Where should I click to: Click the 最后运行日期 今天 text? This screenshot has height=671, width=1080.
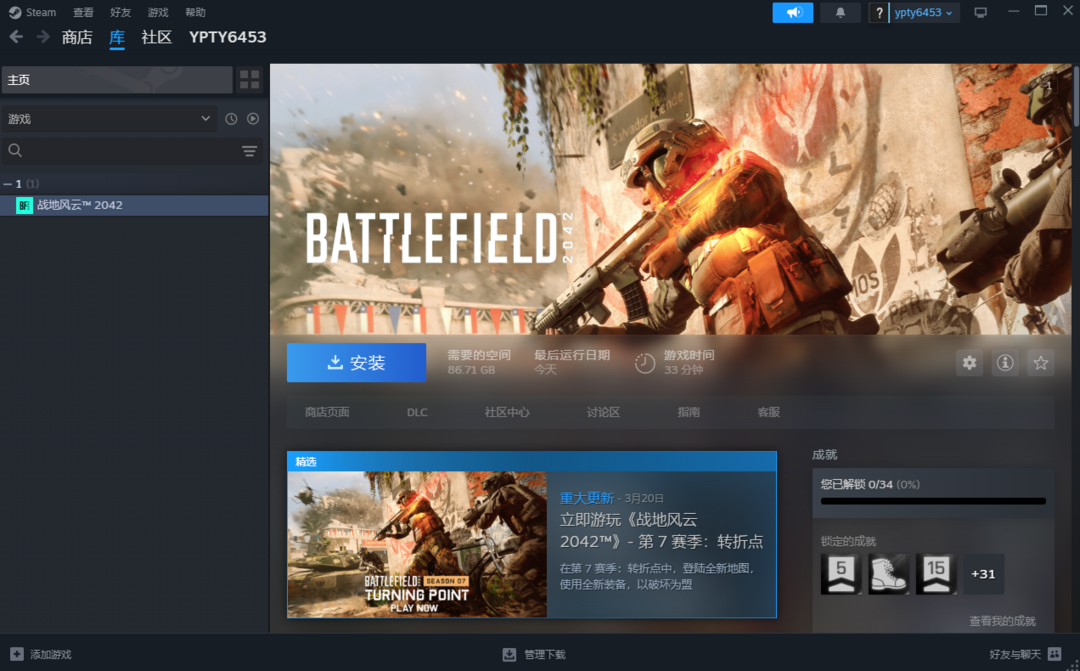tap(572, 362)
